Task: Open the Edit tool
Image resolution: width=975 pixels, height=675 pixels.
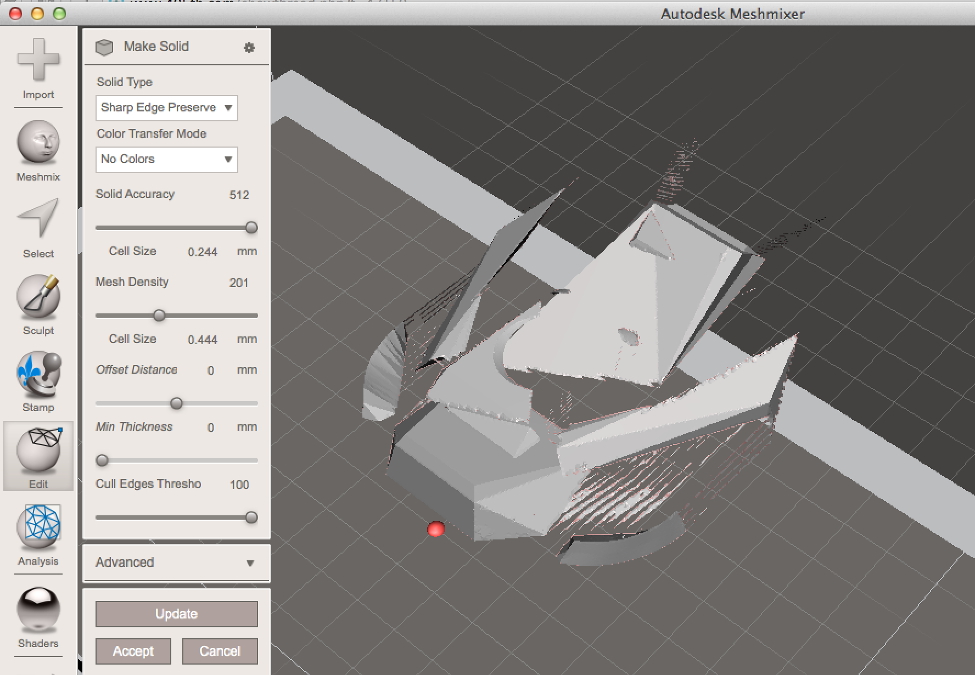Action: click(39, 452)
